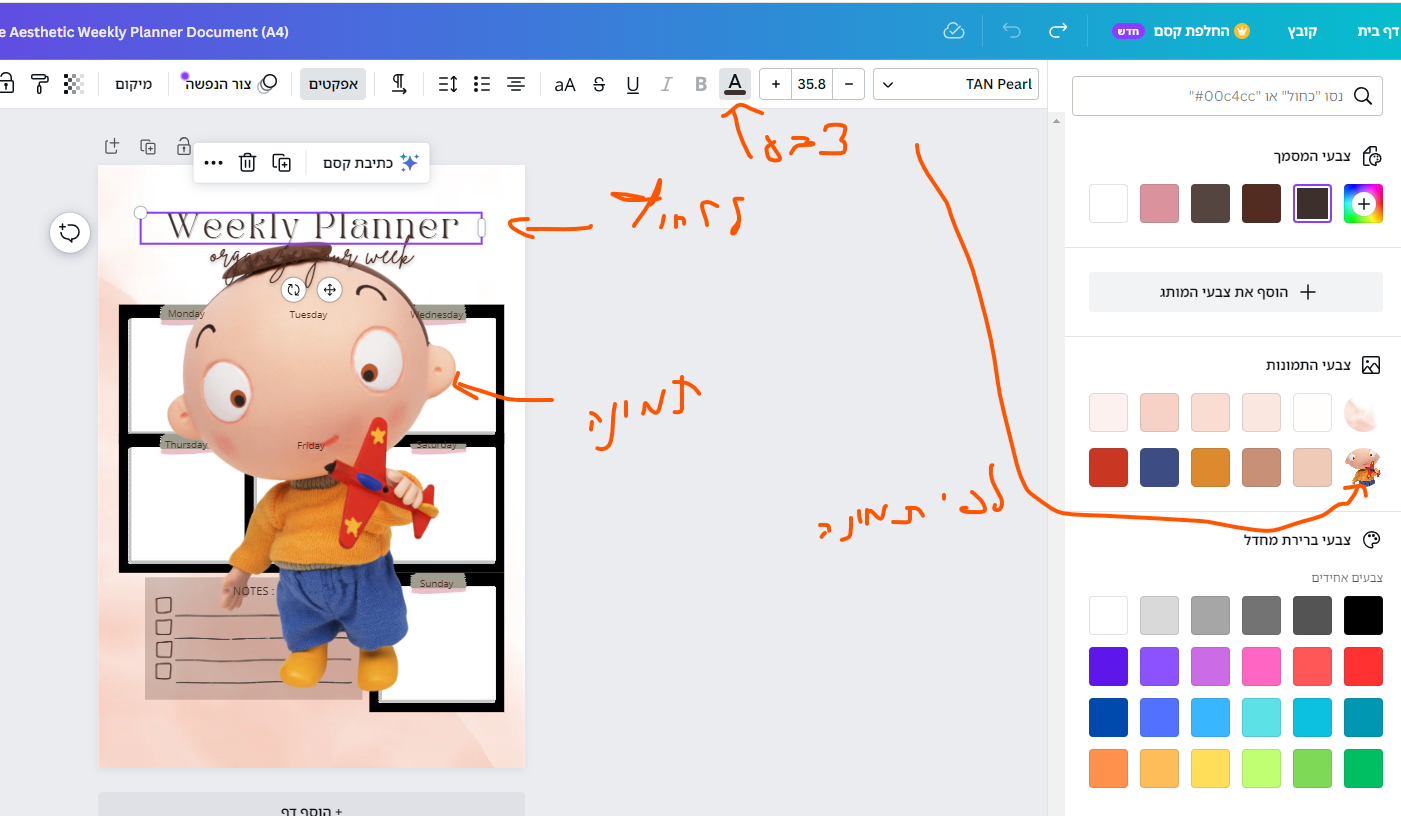Open the מיקום position panel

[133, 84]
